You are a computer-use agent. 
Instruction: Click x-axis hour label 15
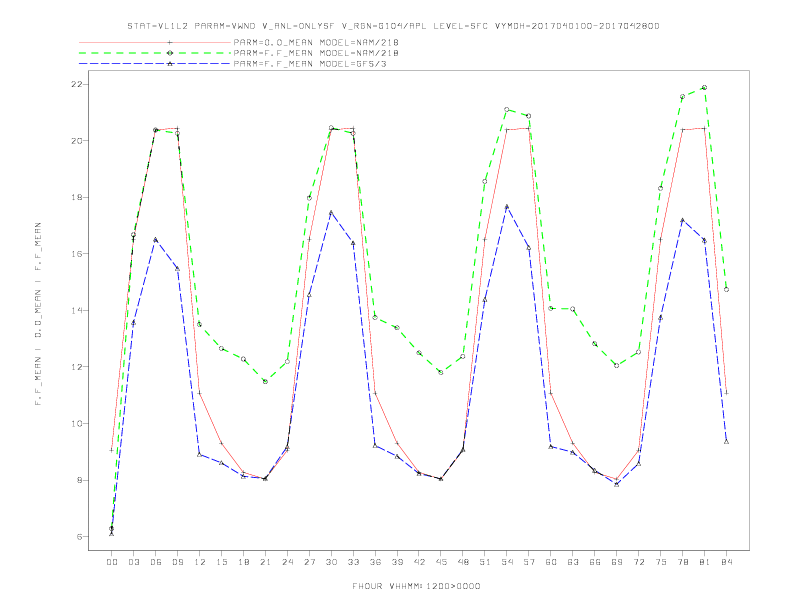click(x=221, y=562)
